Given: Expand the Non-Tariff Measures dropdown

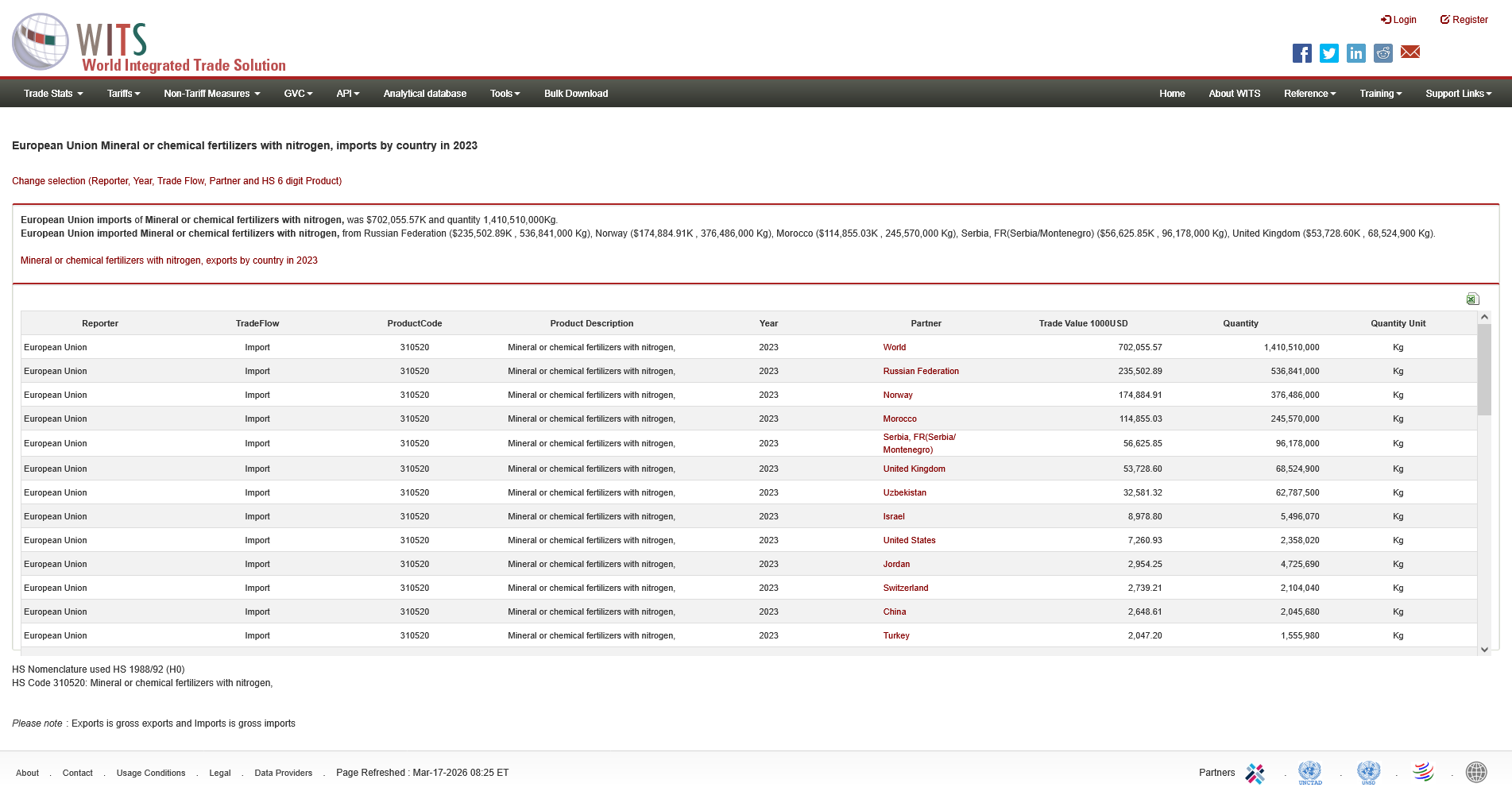Looking at the screenshot, I should click(211, 94).
